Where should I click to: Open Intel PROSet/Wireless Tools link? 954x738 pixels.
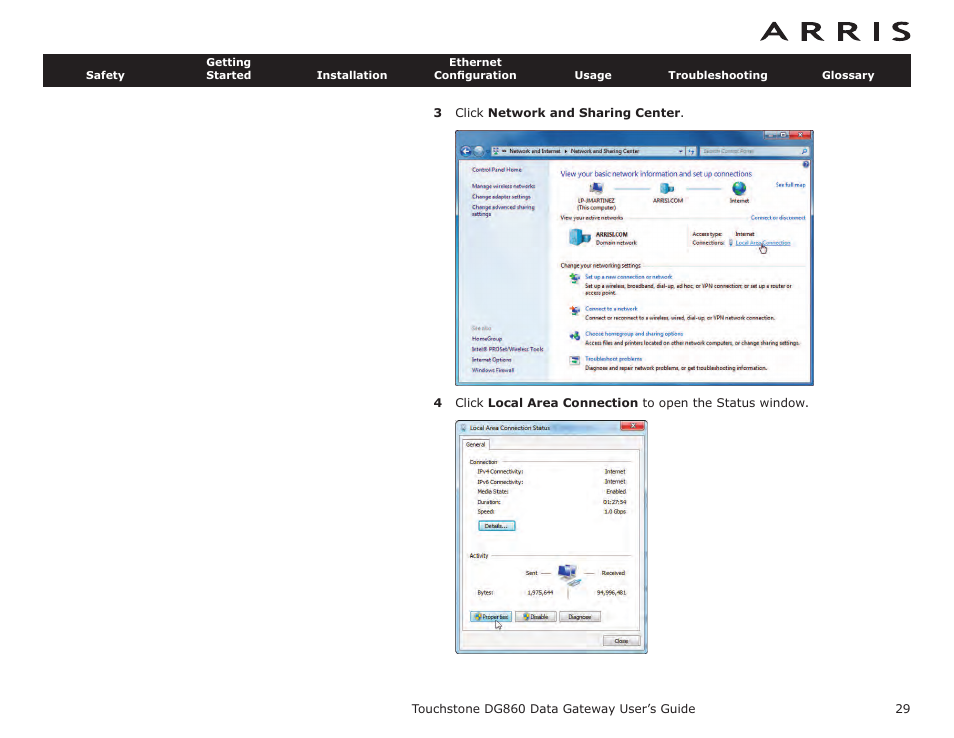[507, 349]
